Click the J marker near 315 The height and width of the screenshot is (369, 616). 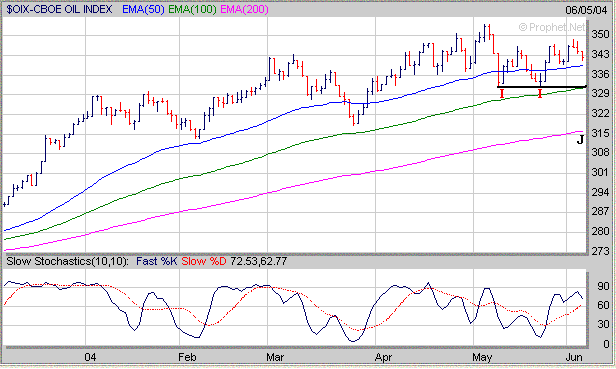click(x=580, y=140)
